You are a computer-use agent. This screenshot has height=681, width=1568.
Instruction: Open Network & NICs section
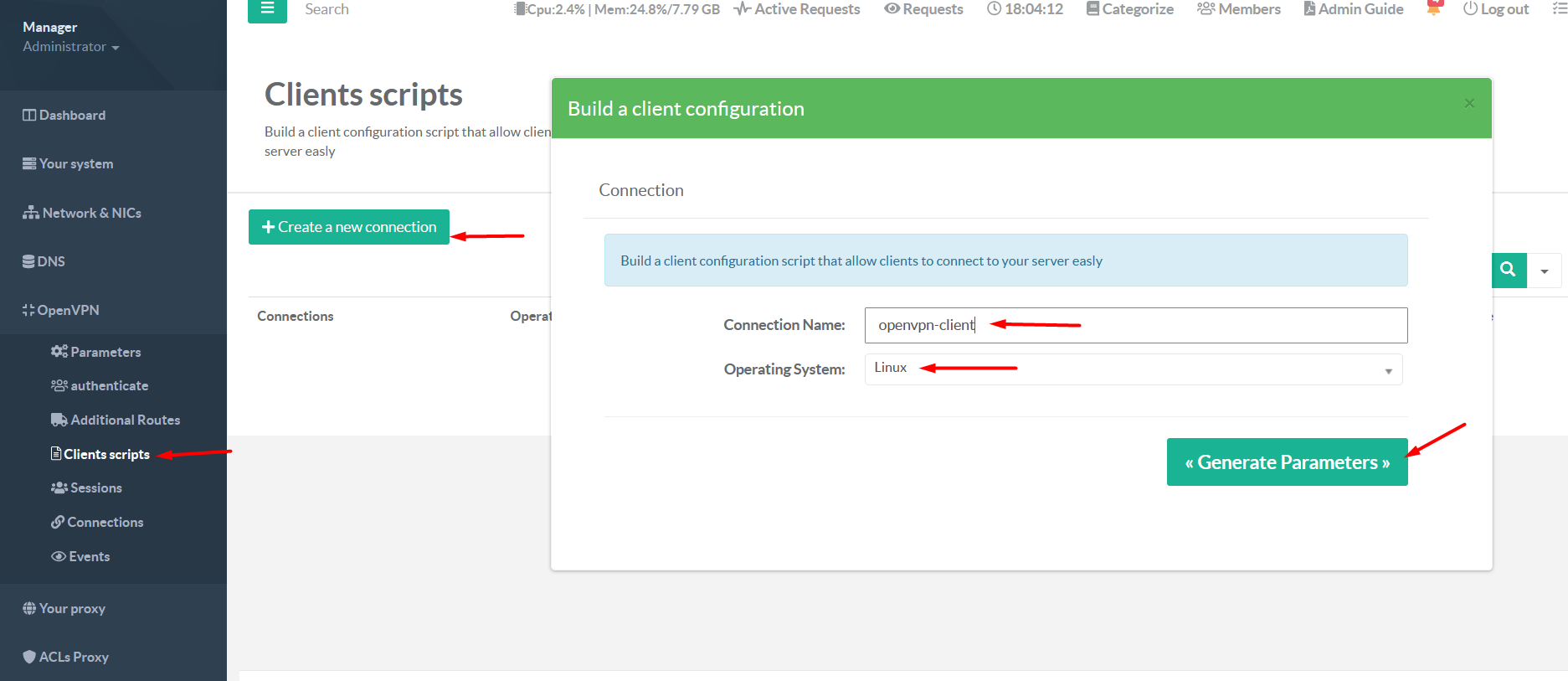click(82, 213)
